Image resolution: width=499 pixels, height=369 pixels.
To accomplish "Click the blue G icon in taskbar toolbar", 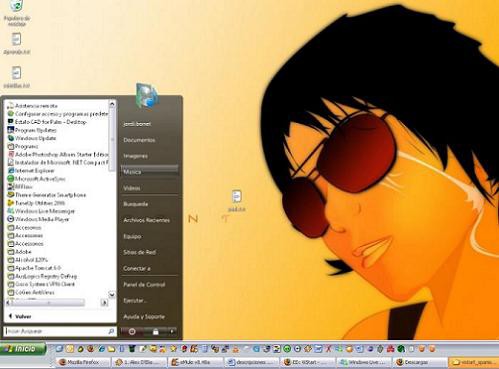I will (x=256, y=349).
